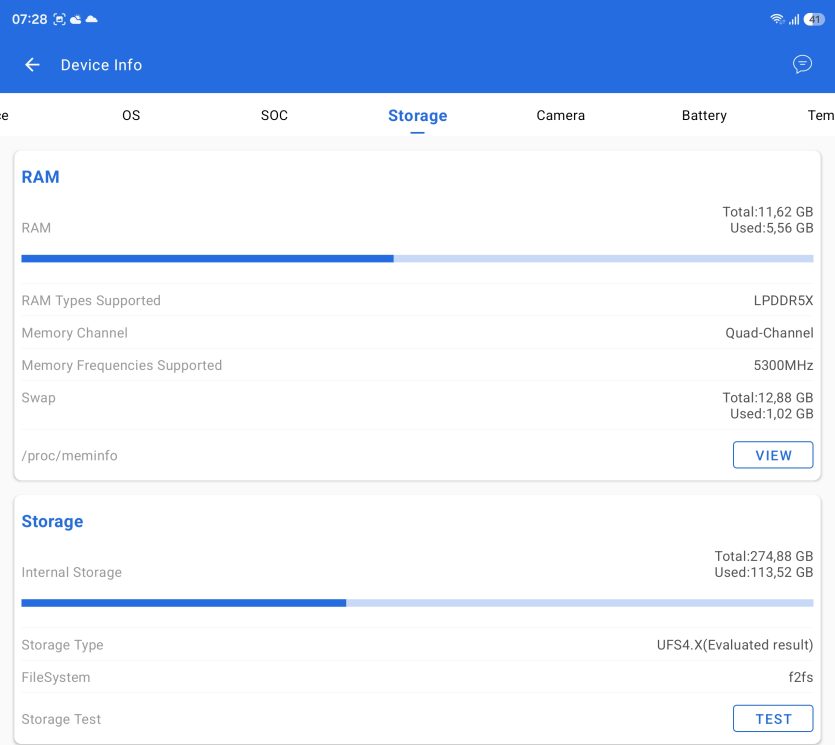Select the Storage tab
The height and width of the screenshot is (745, 835).
[x=418, y=116]
